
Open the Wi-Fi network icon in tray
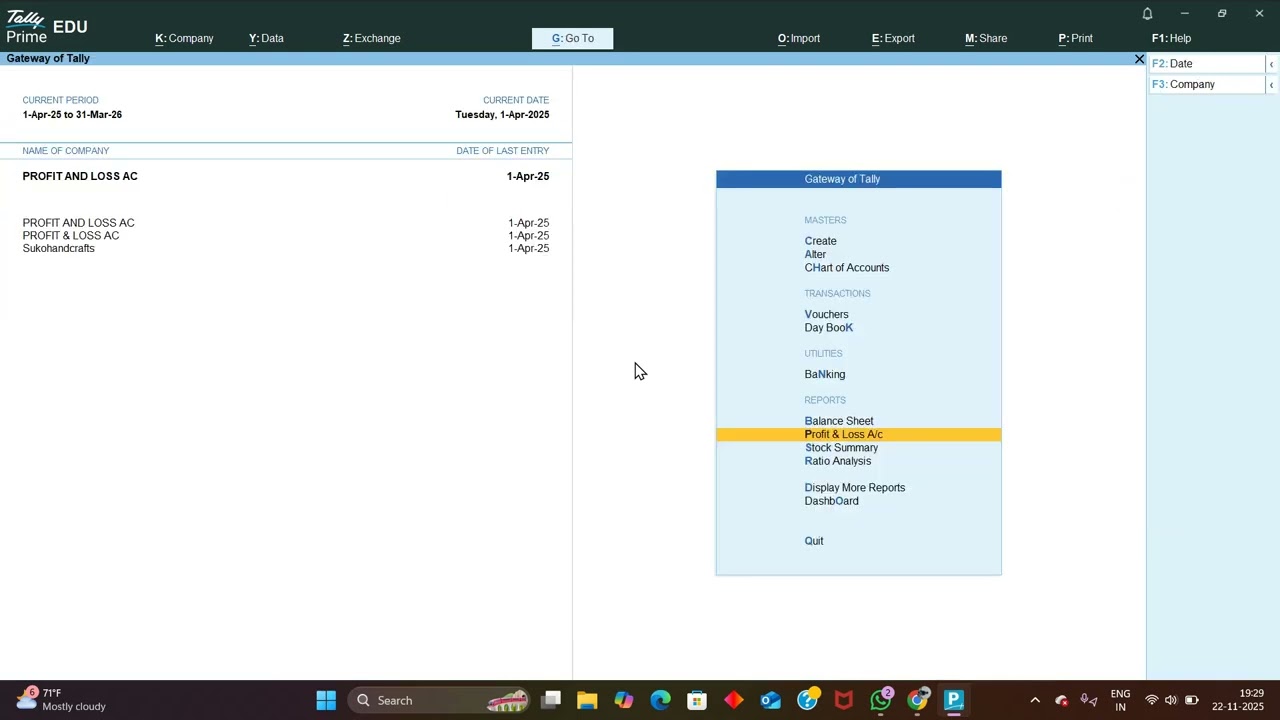tap(1152, 700)
